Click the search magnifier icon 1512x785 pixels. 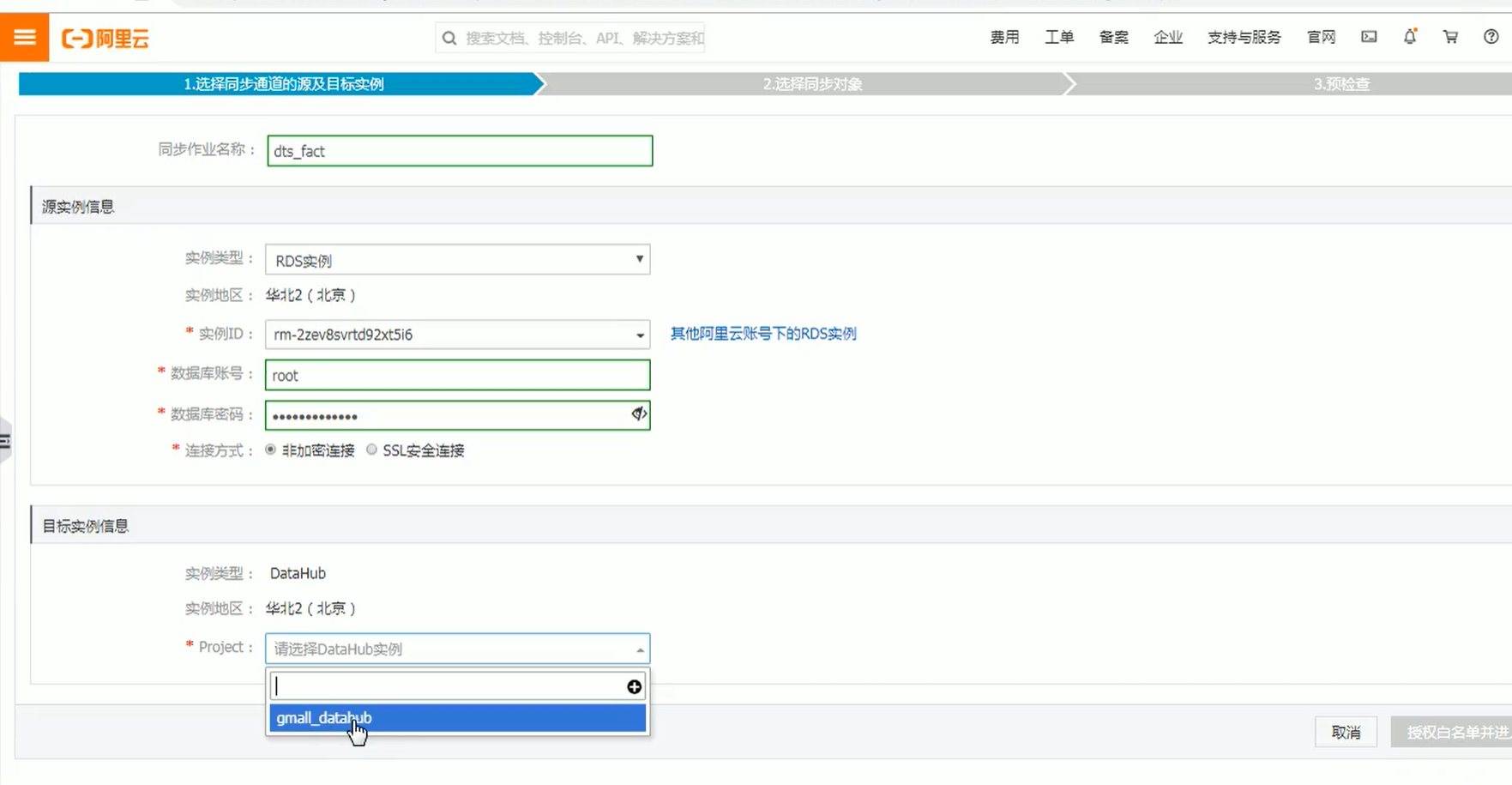click(x=449, y=38)
